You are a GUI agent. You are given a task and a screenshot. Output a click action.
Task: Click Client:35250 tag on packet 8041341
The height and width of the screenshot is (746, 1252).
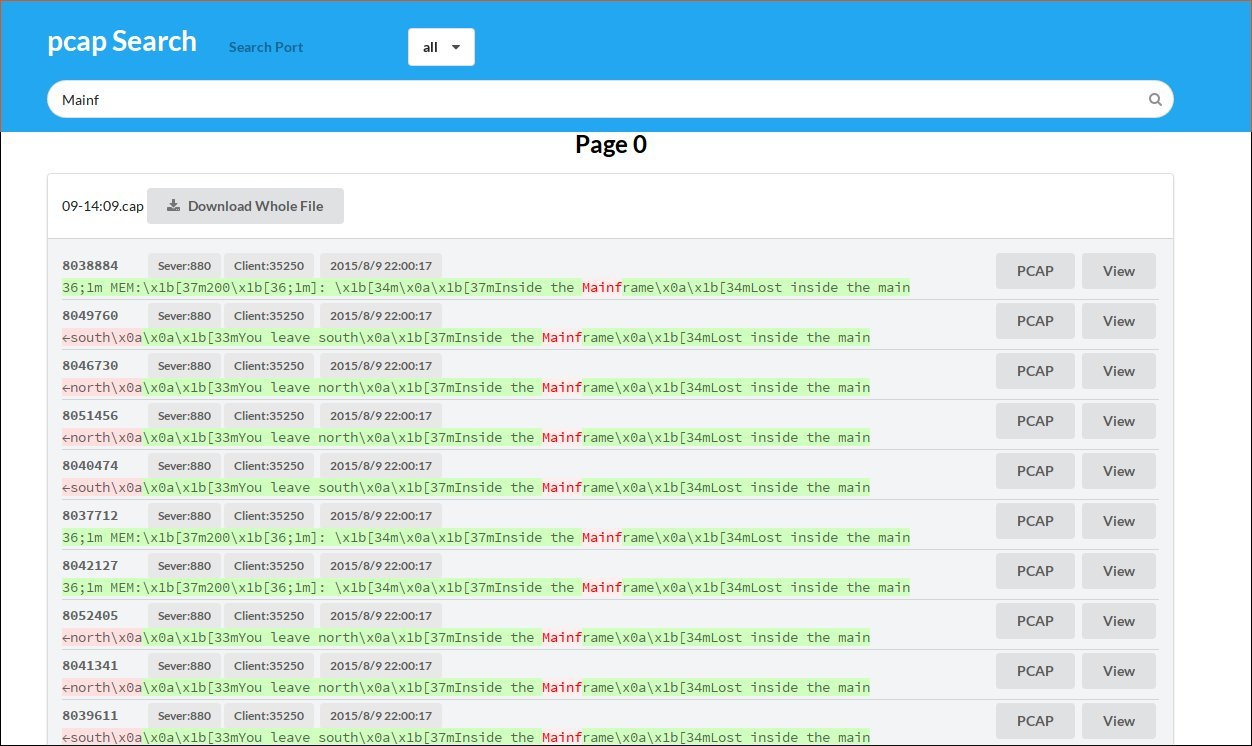click(x=269, y=666)
